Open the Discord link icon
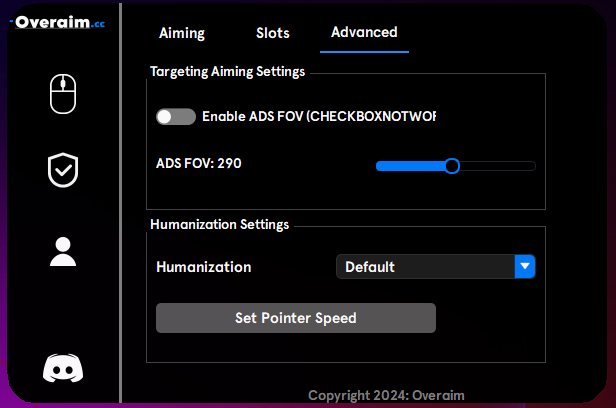The image size is (616, 408). [63, 368]
